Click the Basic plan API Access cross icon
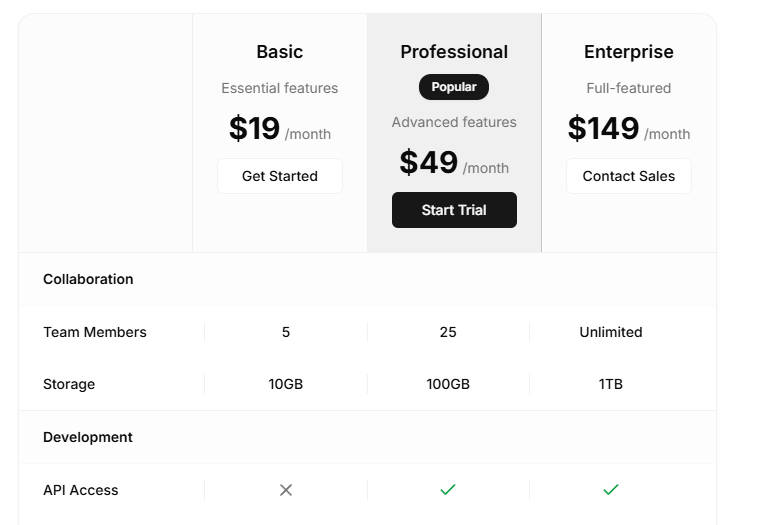 pyautogui.click(x=286, y=490)
